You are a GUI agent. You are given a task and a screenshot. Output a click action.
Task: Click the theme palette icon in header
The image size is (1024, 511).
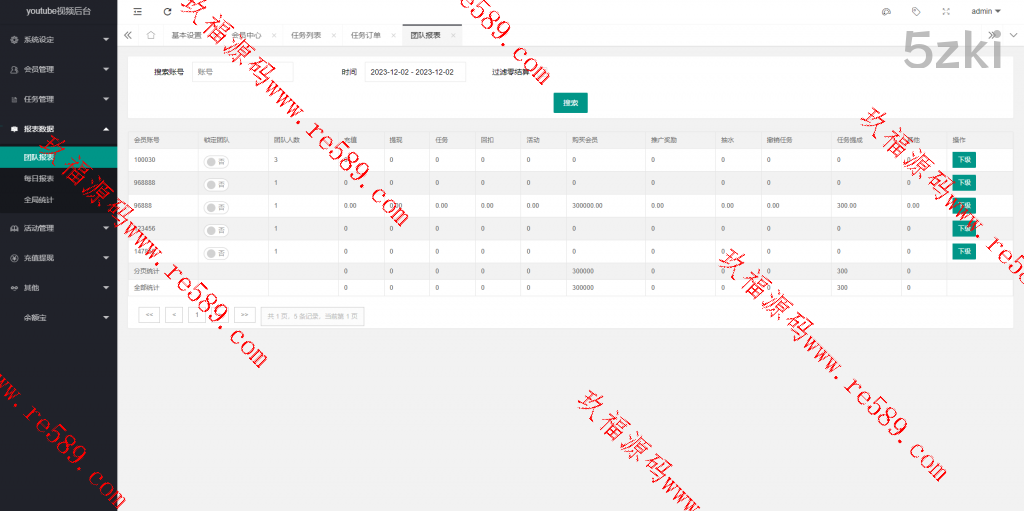click(886, 12)
